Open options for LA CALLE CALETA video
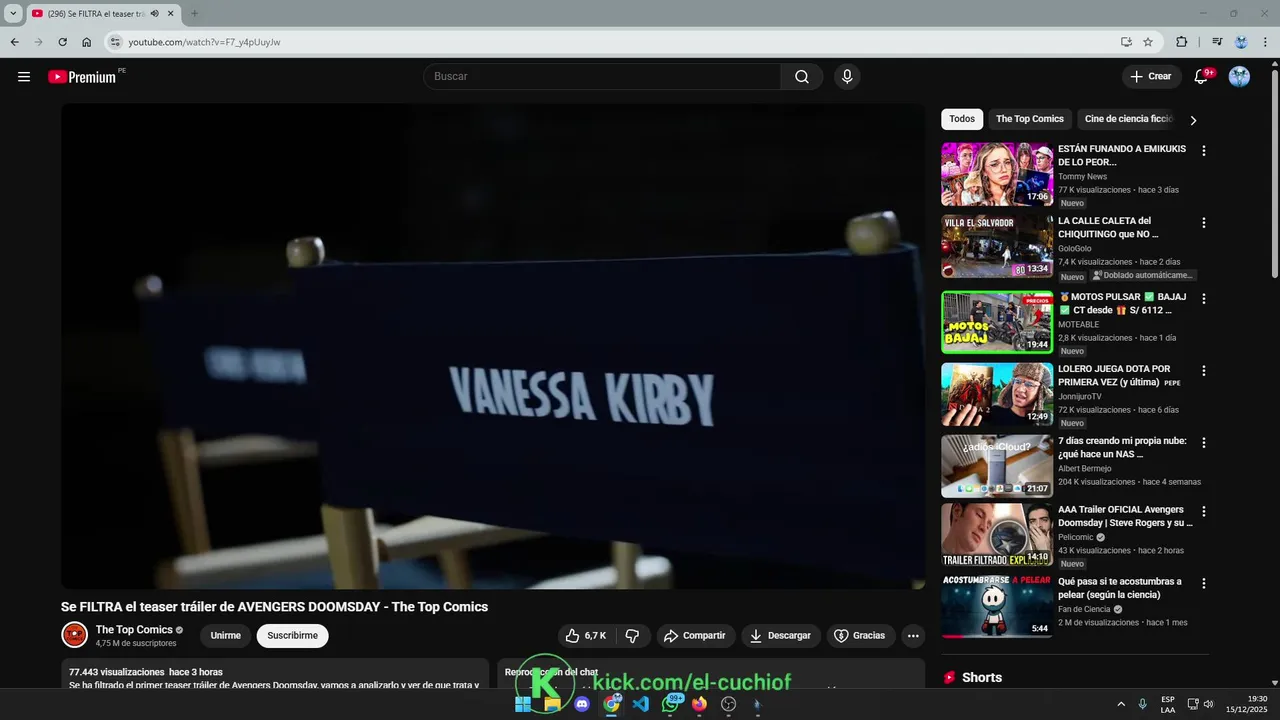 click(x=1204, y=223)
